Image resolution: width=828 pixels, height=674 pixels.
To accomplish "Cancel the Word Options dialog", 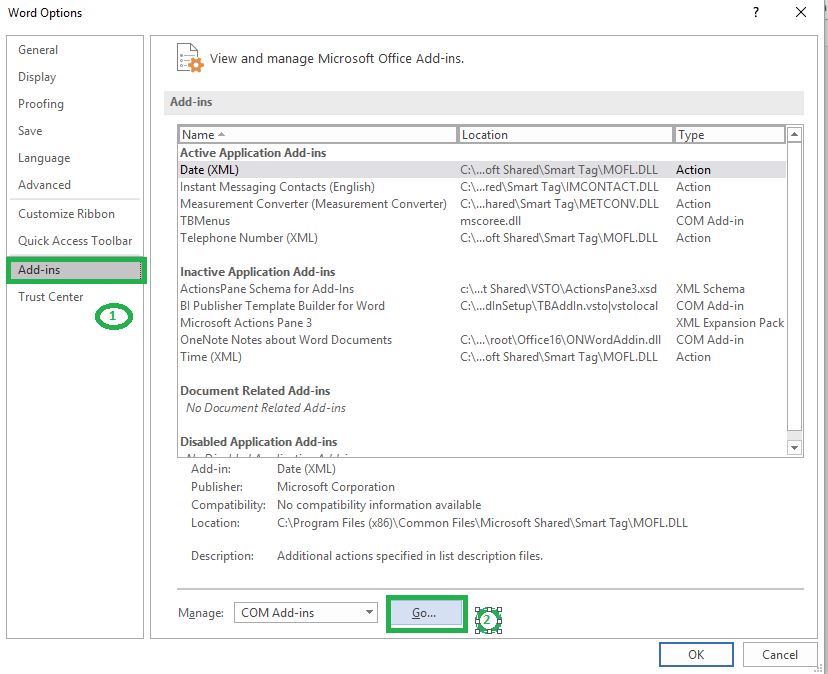I will pyautogui.click(x=779, y=655).
